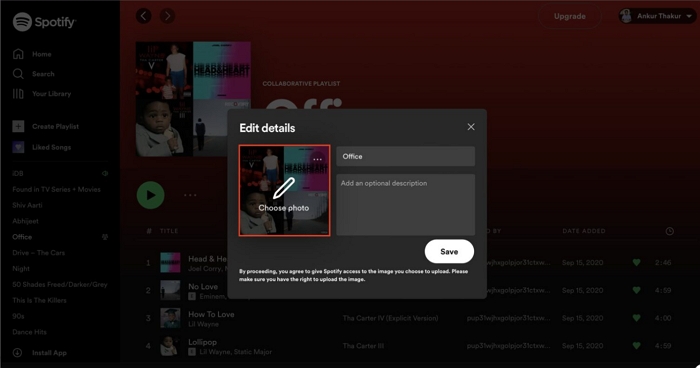
Task: Go forward with right arrow button
Action: pyautogui.click(x=167, y=16)
